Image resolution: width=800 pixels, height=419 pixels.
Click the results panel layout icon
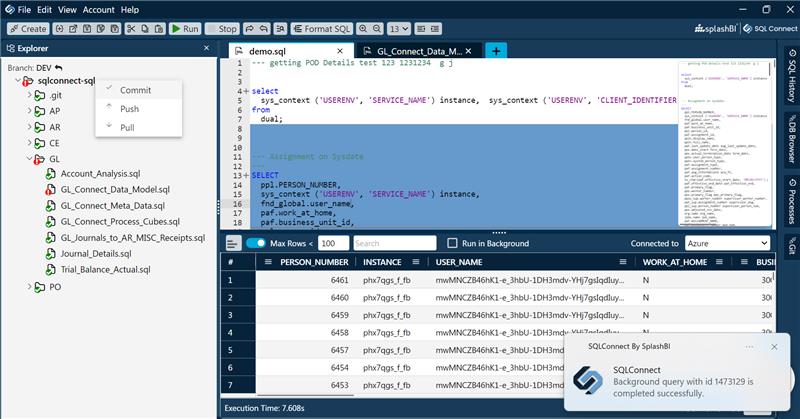[233, 243]
